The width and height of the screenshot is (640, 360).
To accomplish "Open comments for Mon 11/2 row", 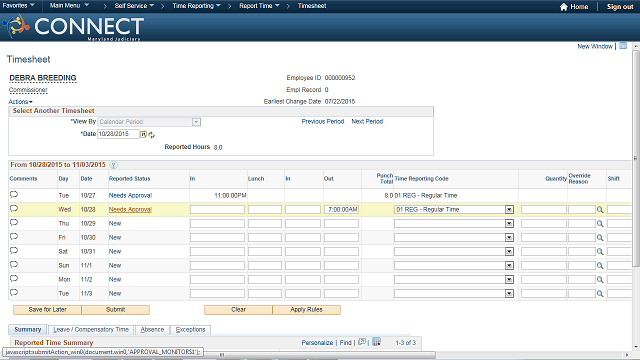I will tap(14, 278).
